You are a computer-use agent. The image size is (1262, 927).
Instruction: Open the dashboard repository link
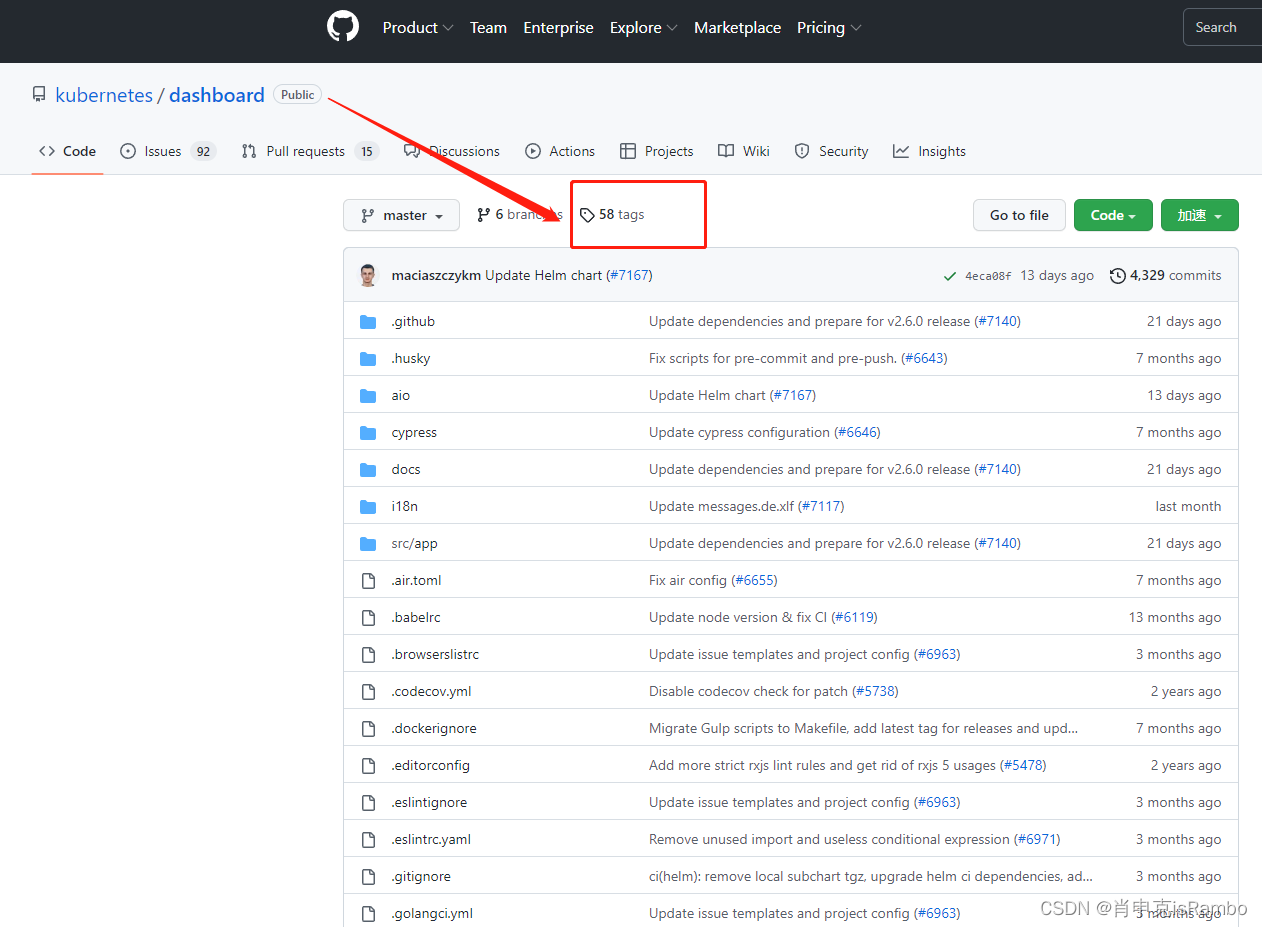click(x=217, y=95)
